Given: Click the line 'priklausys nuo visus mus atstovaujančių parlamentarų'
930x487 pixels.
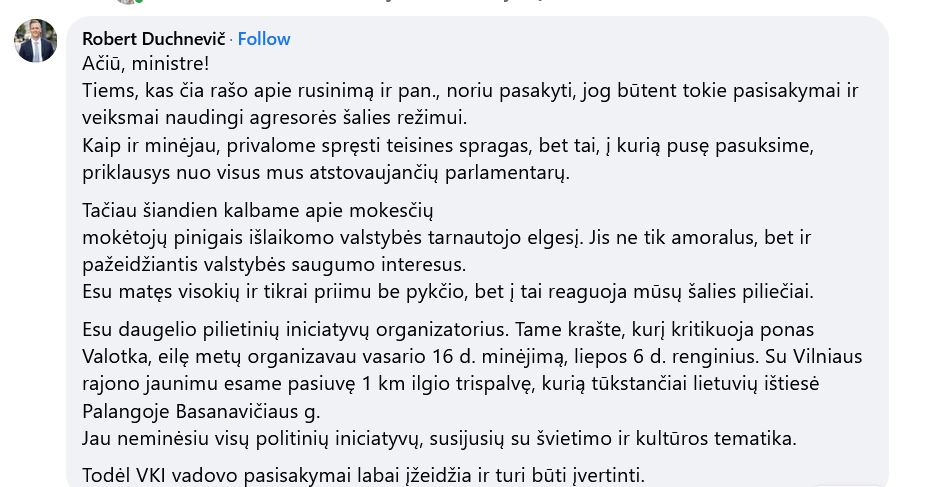Looking at the screenshot, I should (x=326, y=173).
